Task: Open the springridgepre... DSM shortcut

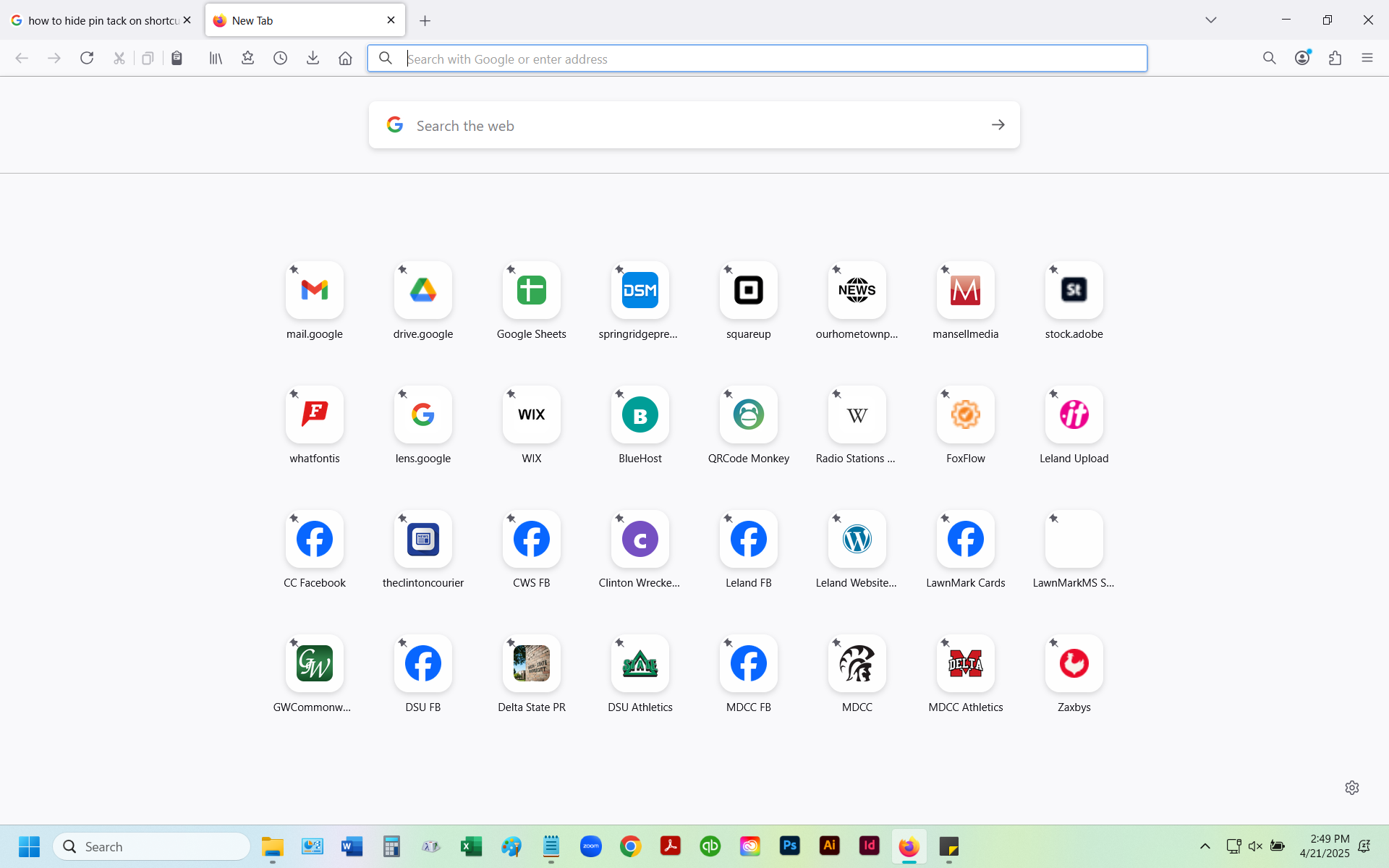Action: click(x=640, y=290)
